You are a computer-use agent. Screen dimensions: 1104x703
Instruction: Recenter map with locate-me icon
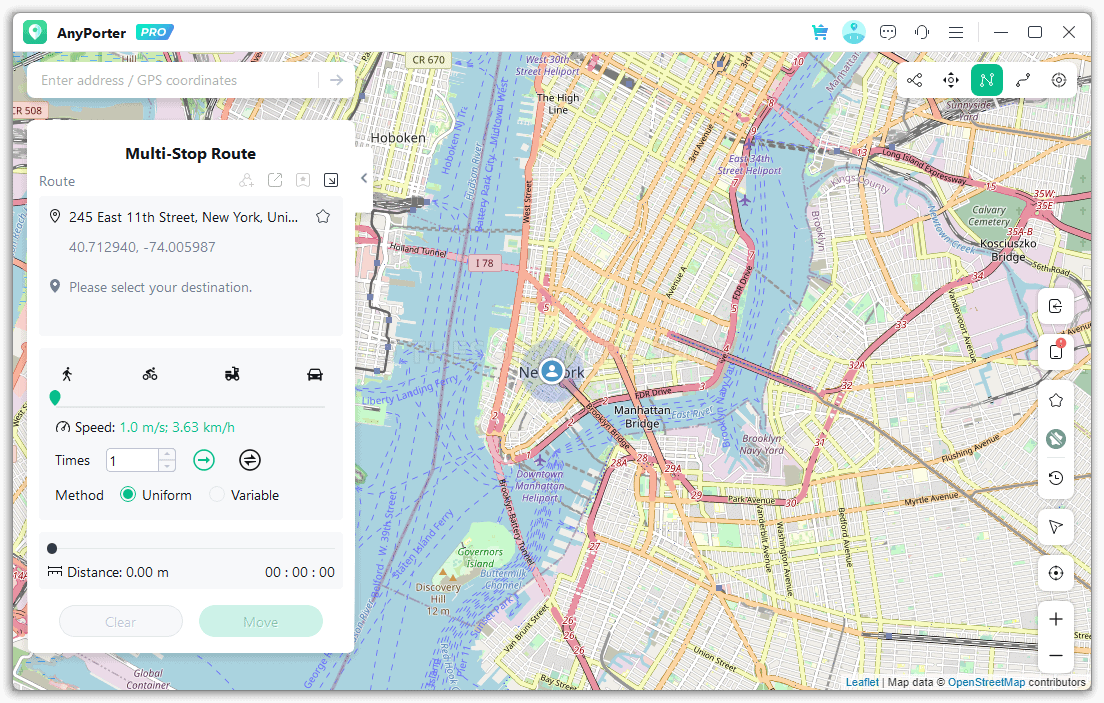click(x=1055, y=573)
